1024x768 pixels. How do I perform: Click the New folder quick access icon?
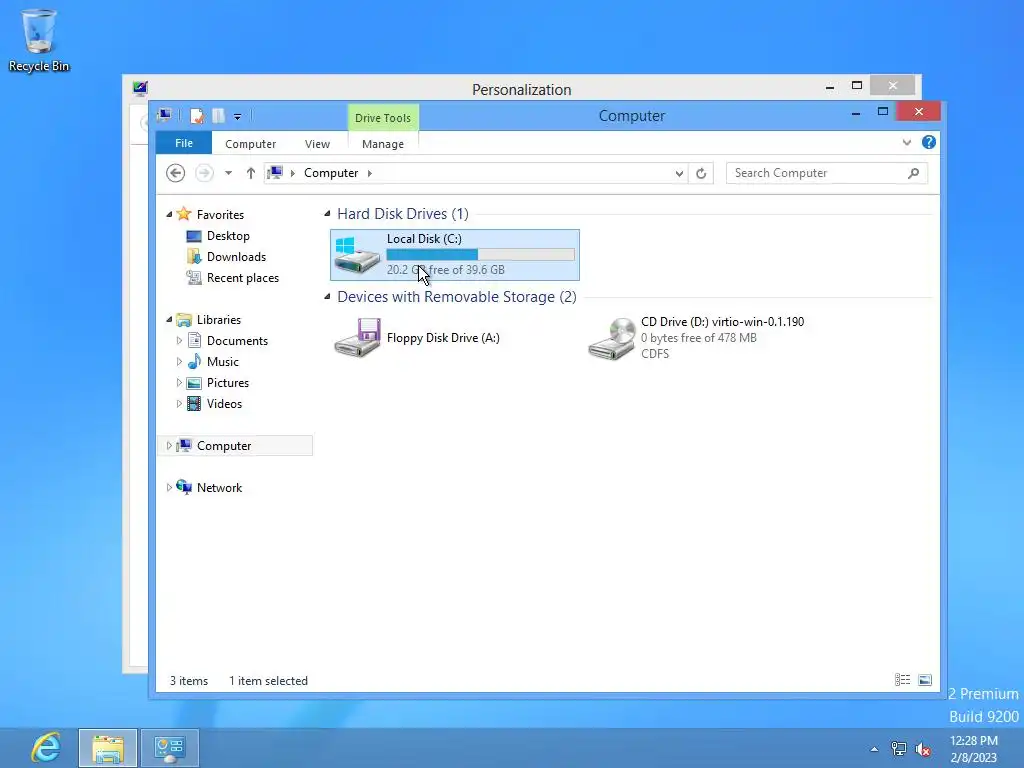pos(218,116)
